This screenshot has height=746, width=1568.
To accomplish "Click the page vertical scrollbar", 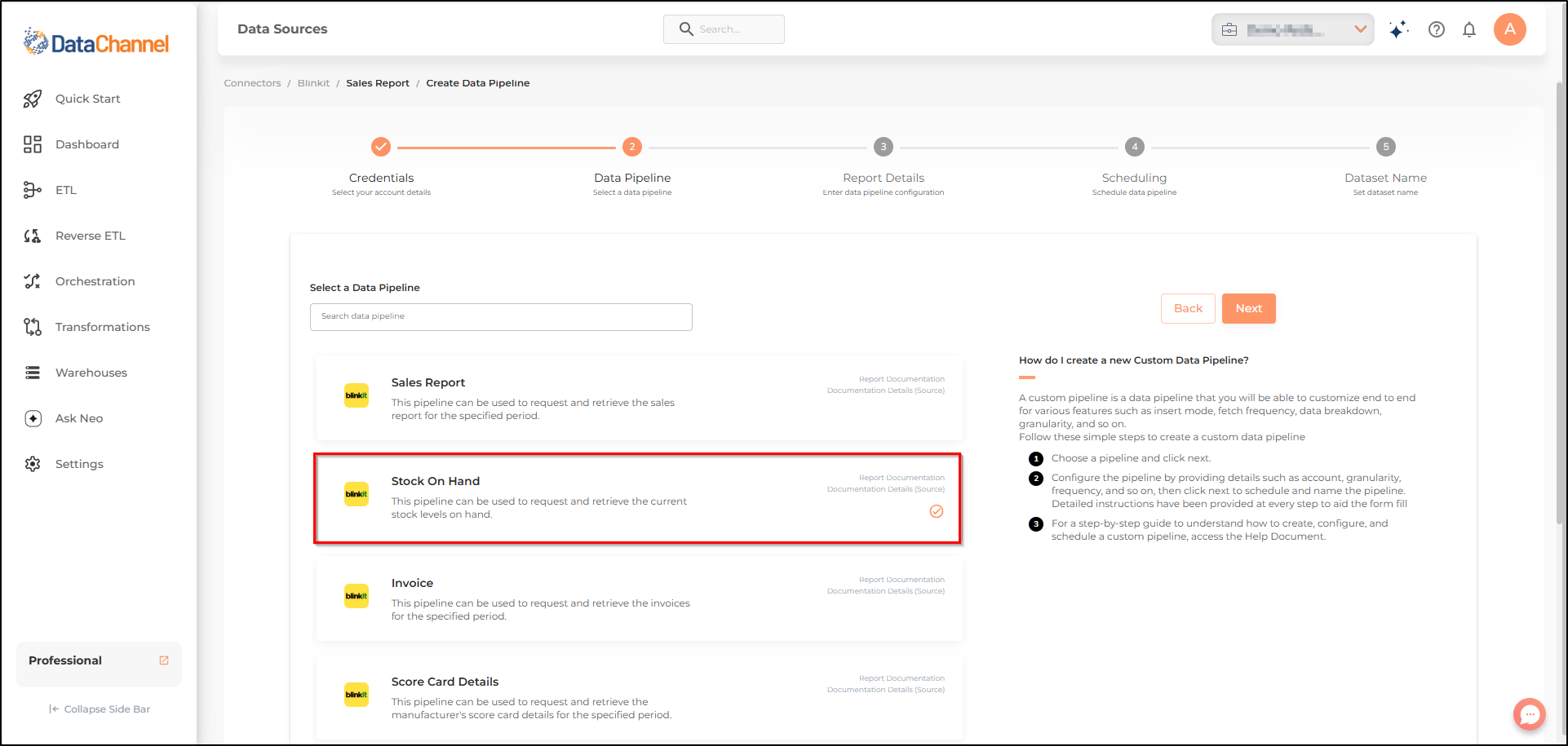I will pos(1561,302).
